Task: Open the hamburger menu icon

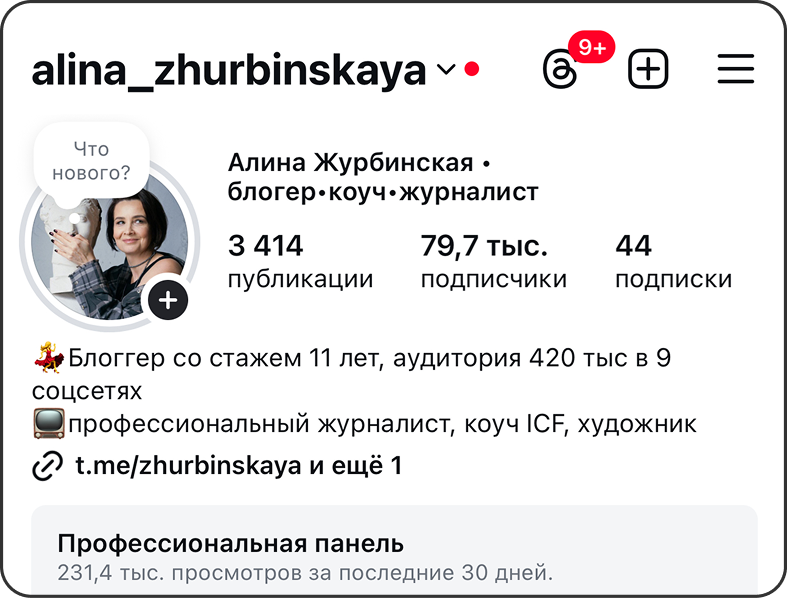Action: tap(736, 69)
